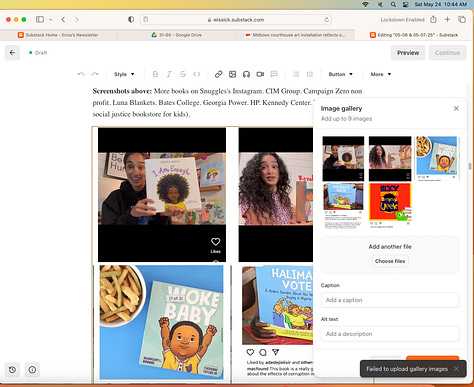Open Spotlight search in menu bar

click(x=393, y=4)
